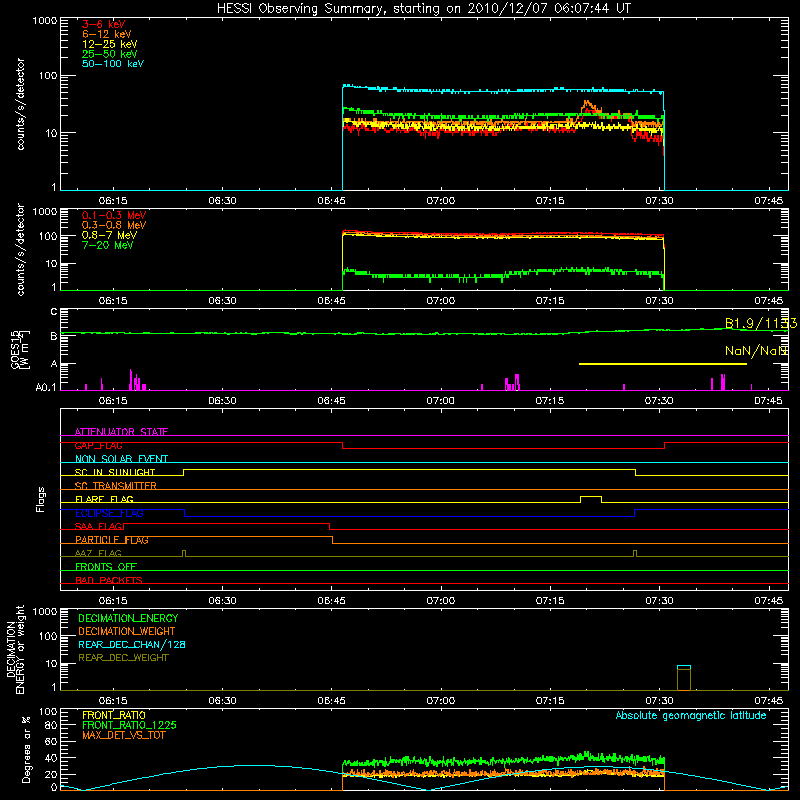Click the raised pulse on the FLARE_FLAG line
The height and width of the screenshot is (800, 800).
591,499
